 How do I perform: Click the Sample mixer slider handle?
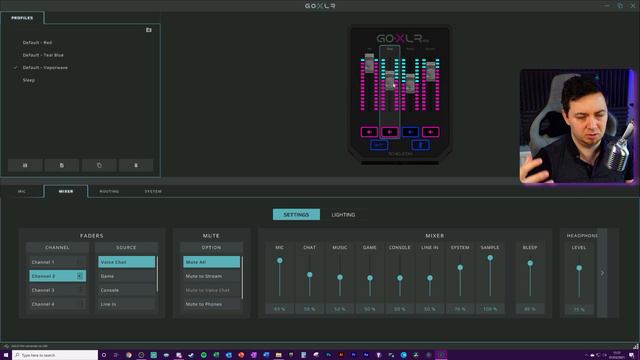click(490, 258)
